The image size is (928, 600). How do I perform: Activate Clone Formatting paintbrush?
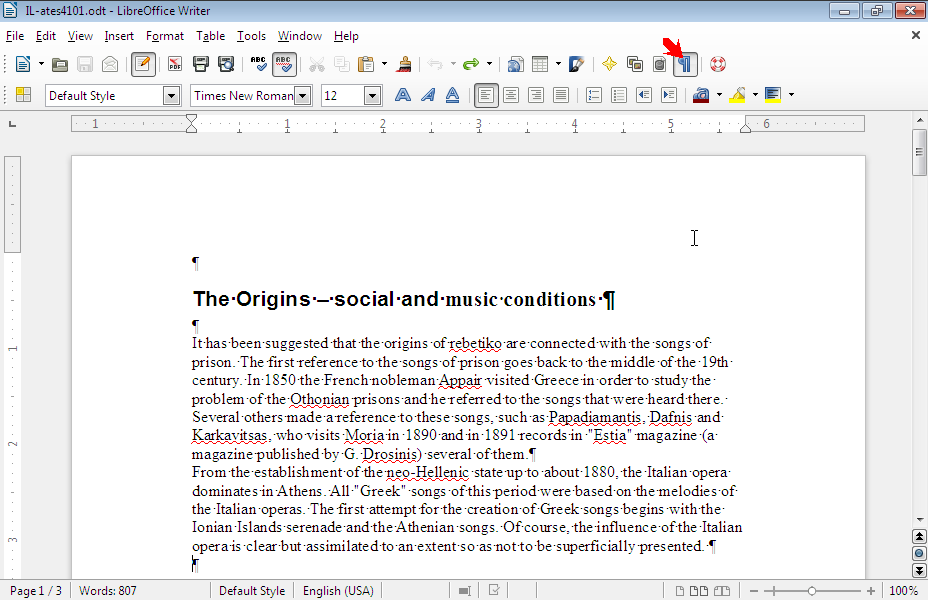[x=404, y=64]
